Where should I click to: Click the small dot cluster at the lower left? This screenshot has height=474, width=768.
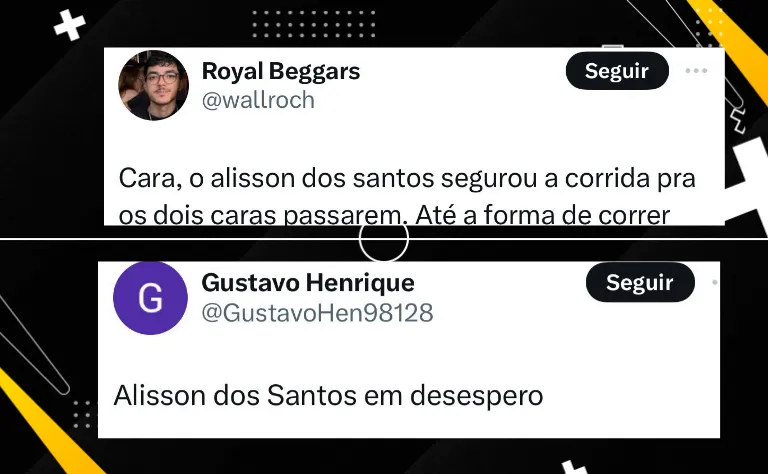82,414
